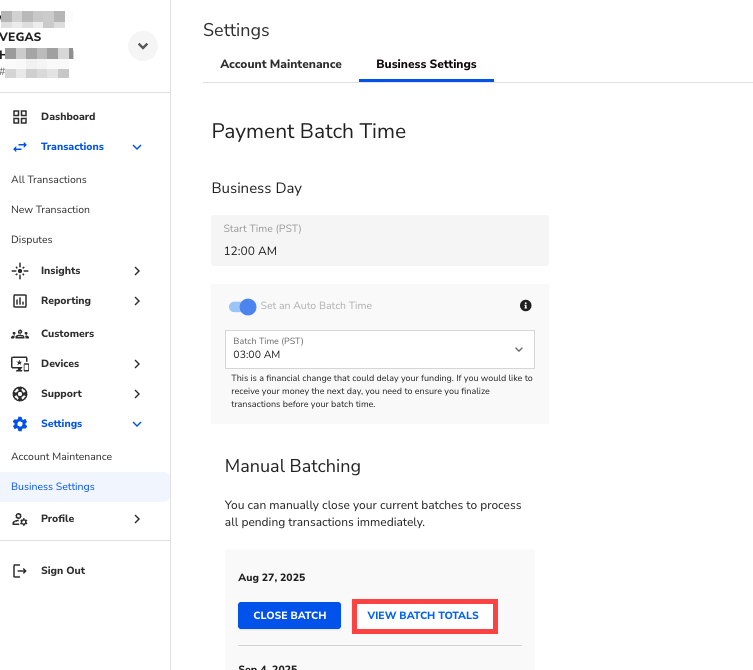753x670 pixels.
Task: Expand the account selector chevron
Action: tap(143, 46)
